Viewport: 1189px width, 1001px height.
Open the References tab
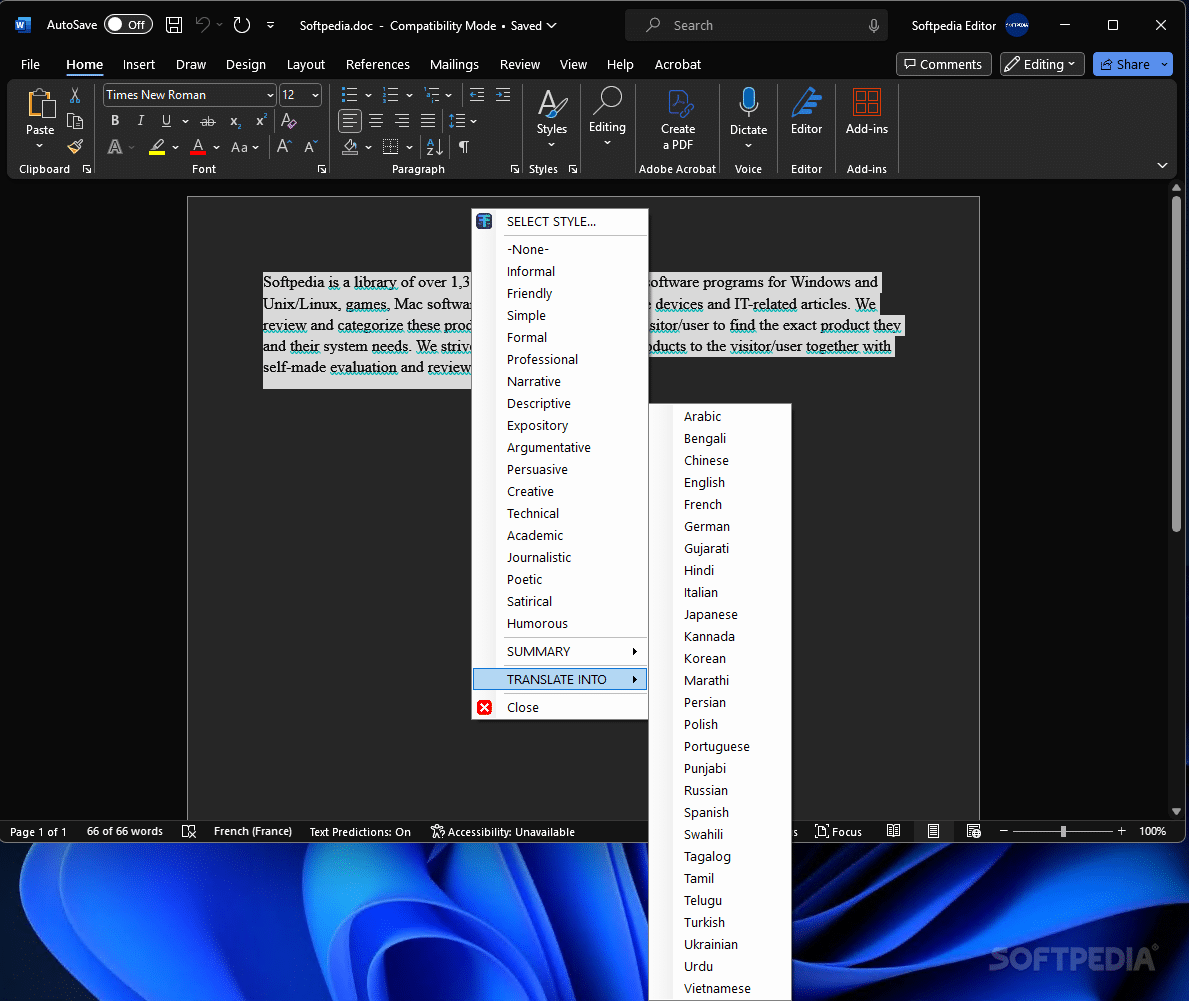tap(378, 64)
